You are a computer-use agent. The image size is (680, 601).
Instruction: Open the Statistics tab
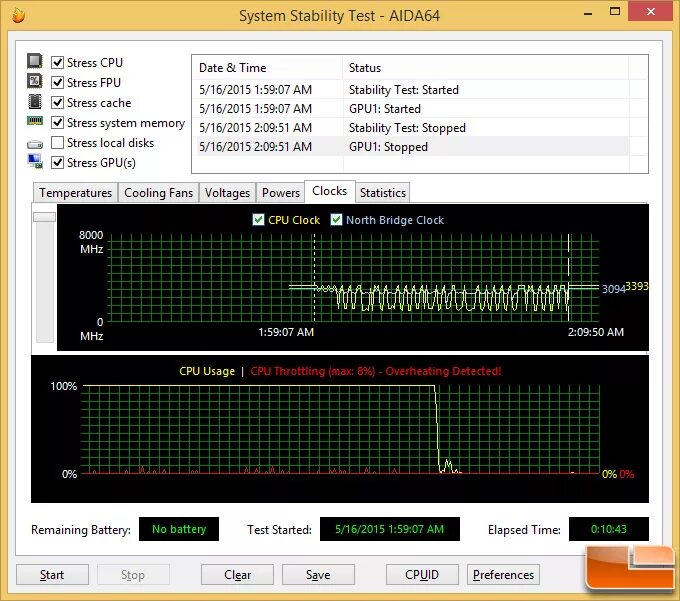click(x=382, y=193)
